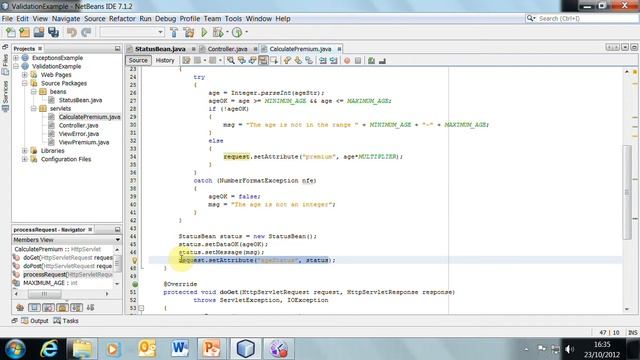Click the Shift Line Right icon
The image size is (640, 360).
coord(333,60)
